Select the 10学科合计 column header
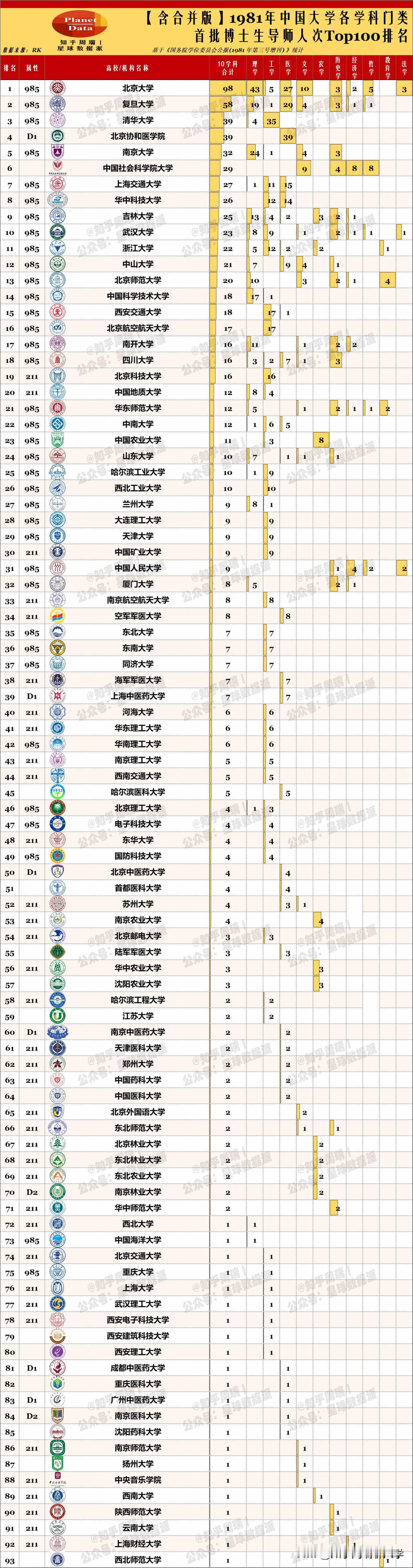Screen dimensions: 413x1568 click(x=227, y=67)
